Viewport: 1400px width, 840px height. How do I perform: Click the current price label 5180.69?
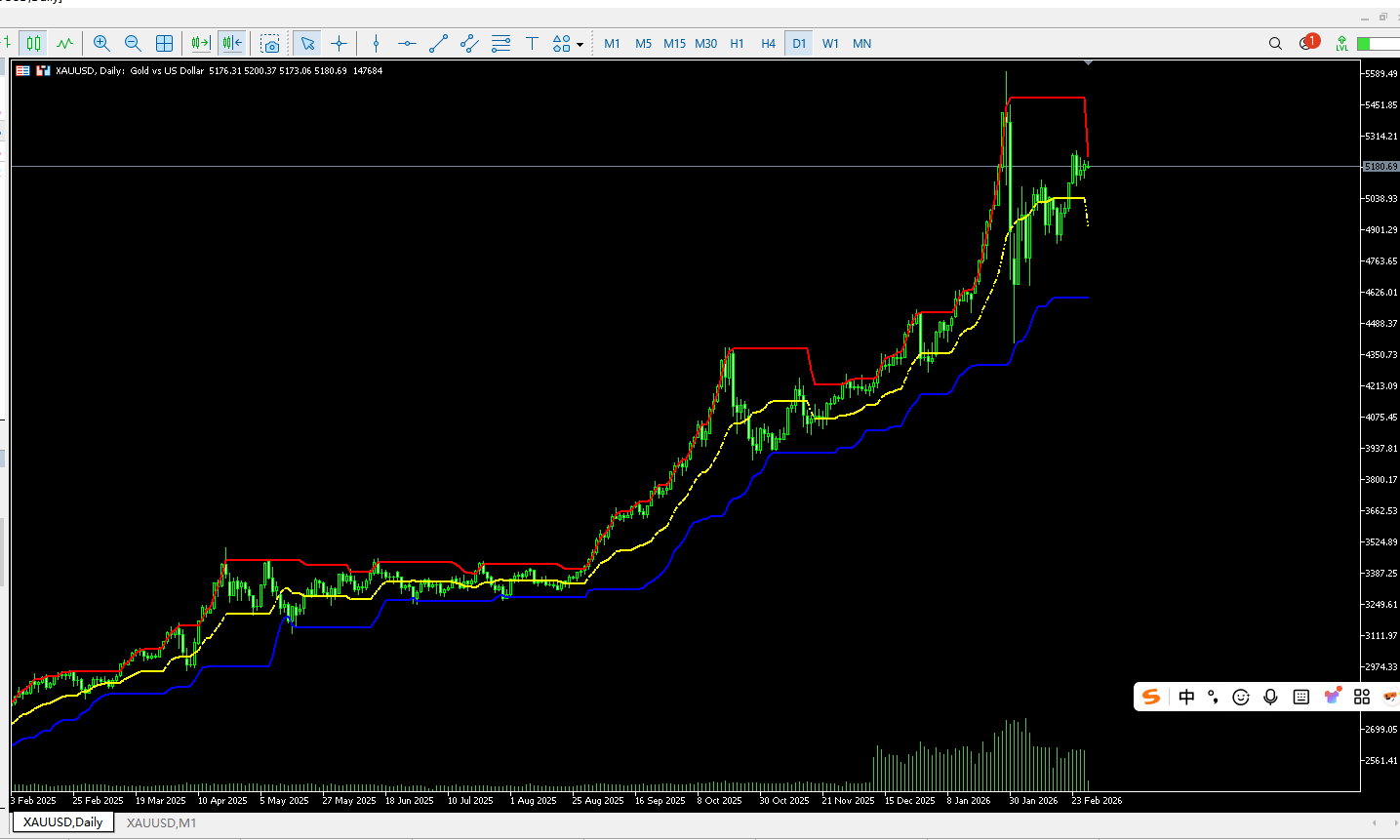tap(1380, 167)
